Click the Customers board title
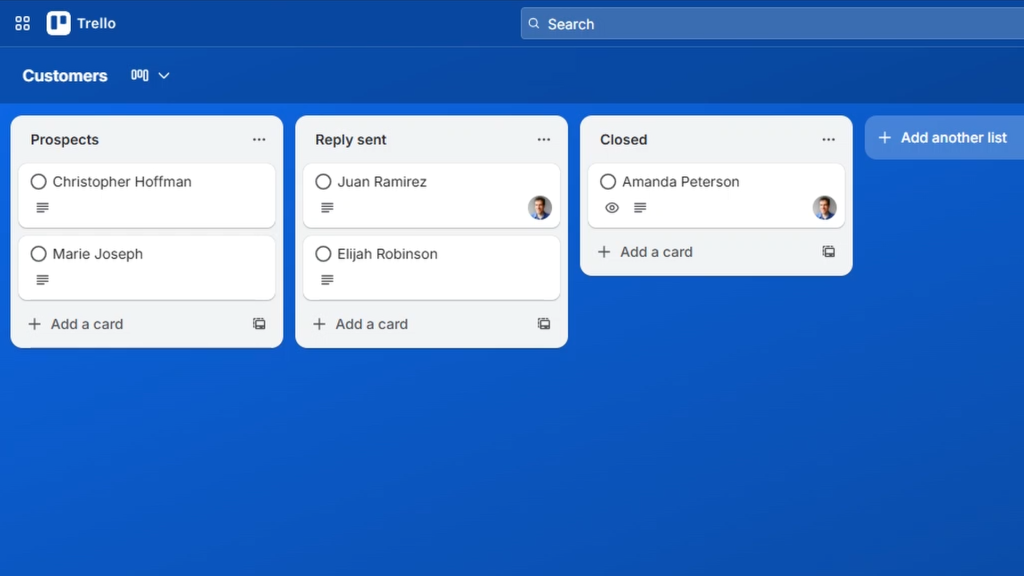 pos(65,76)
